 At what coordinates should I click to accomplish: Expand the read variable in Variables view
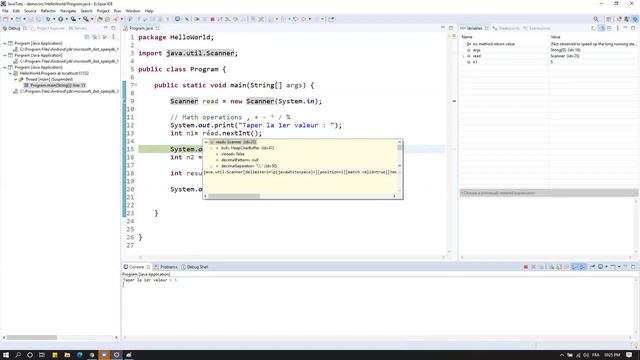point(463,56)
